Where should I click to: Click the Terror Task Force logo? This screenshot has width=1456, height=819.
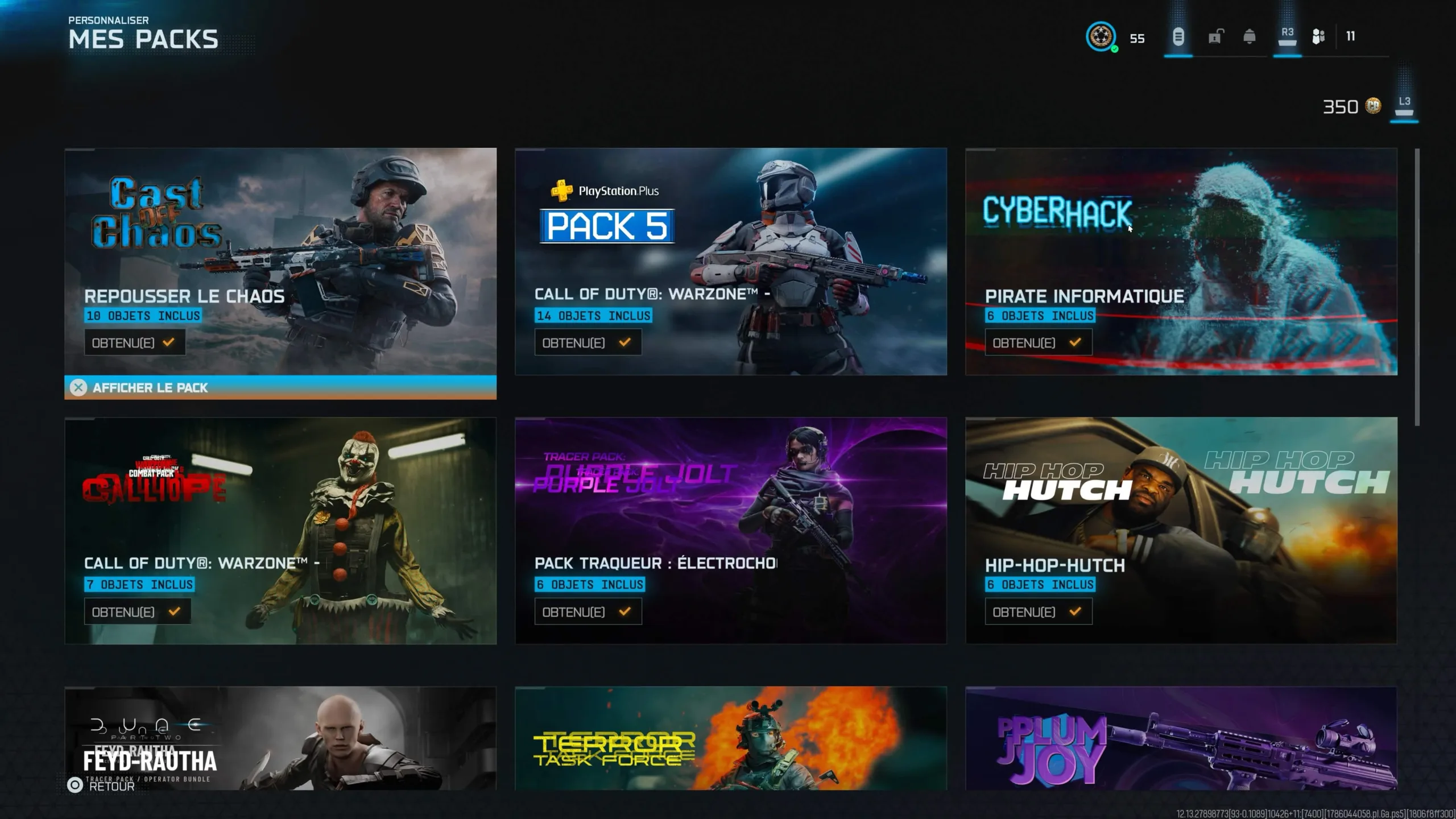click(x=614, y=750)
